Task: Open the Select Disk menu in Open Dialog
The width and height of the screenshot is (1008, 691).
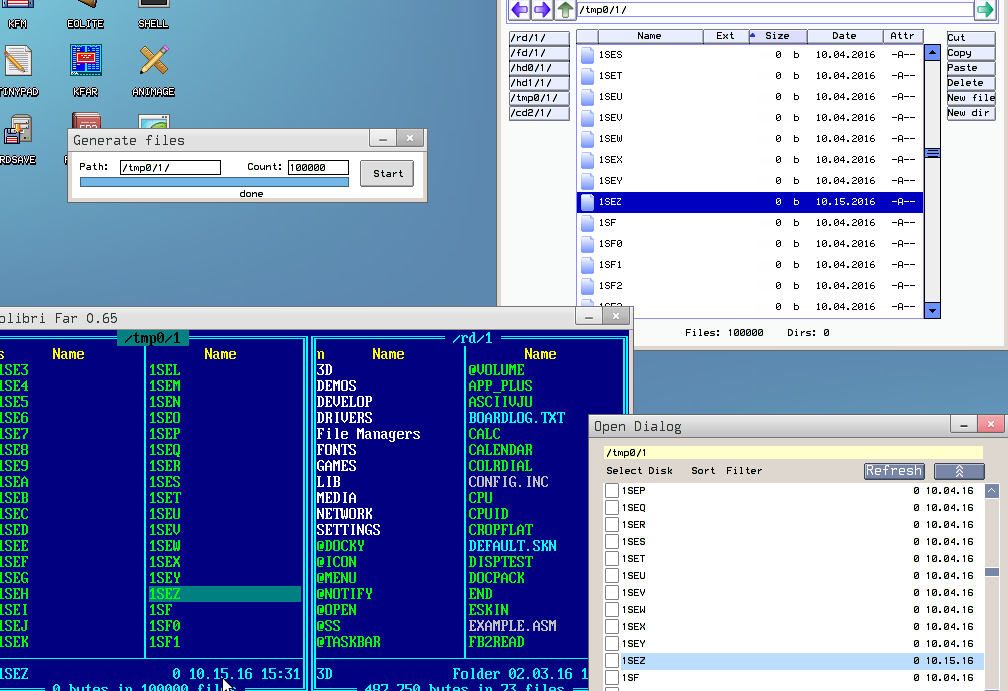Action: 639,471
